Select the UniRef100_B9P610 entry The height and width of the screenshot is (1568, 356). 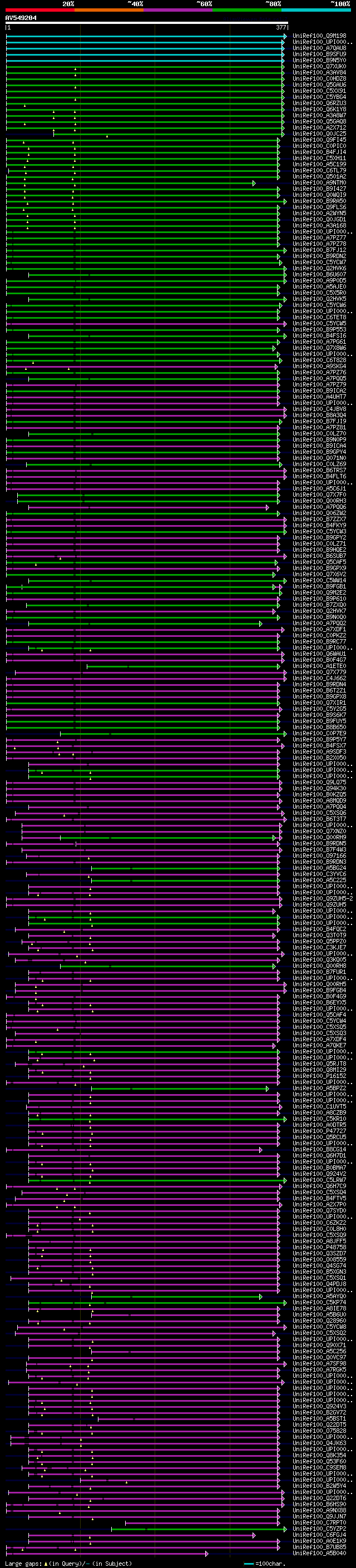319,599
